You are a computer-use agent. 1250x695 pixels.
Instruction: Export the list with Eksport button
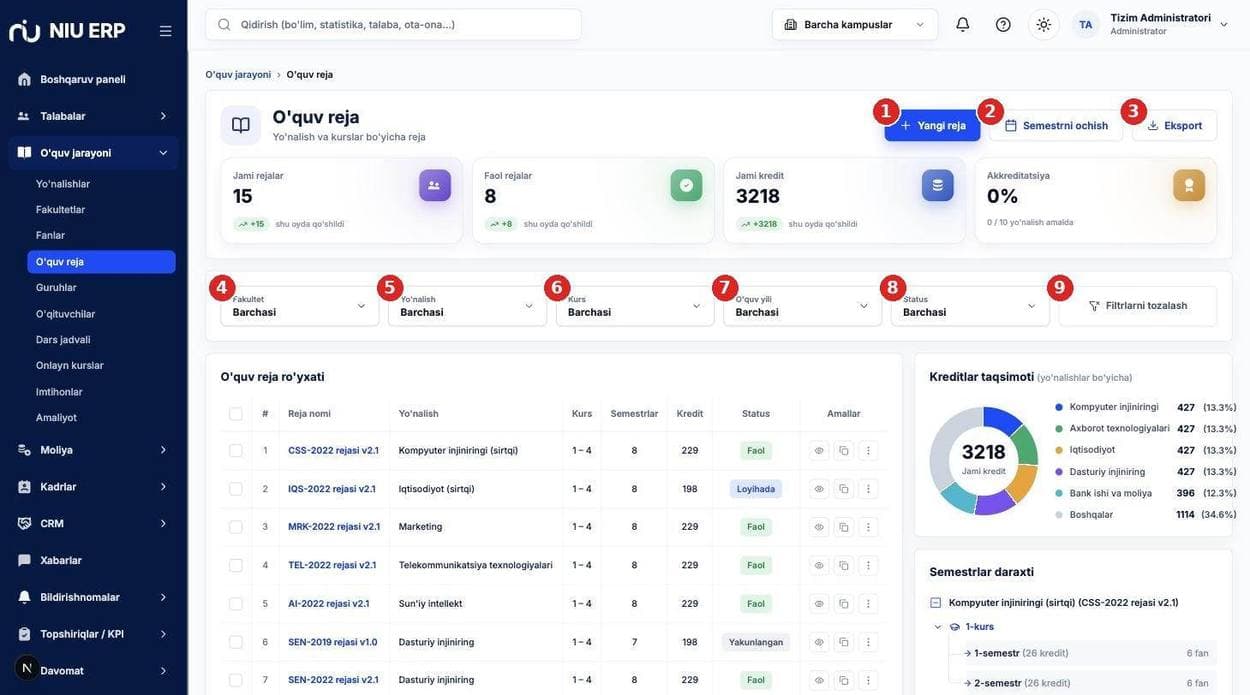click(1174, 125)
